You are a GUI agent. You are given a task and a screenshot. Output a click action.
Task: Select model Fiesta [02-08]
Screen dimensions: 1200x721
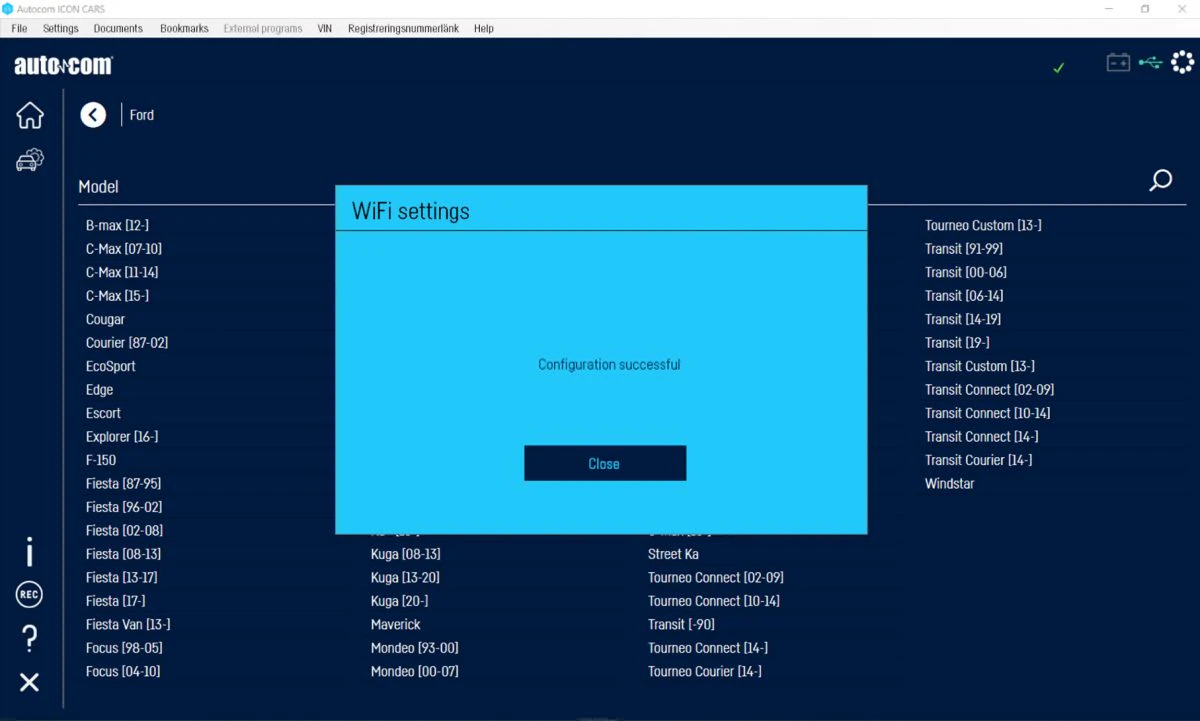[x=124, y=531]
